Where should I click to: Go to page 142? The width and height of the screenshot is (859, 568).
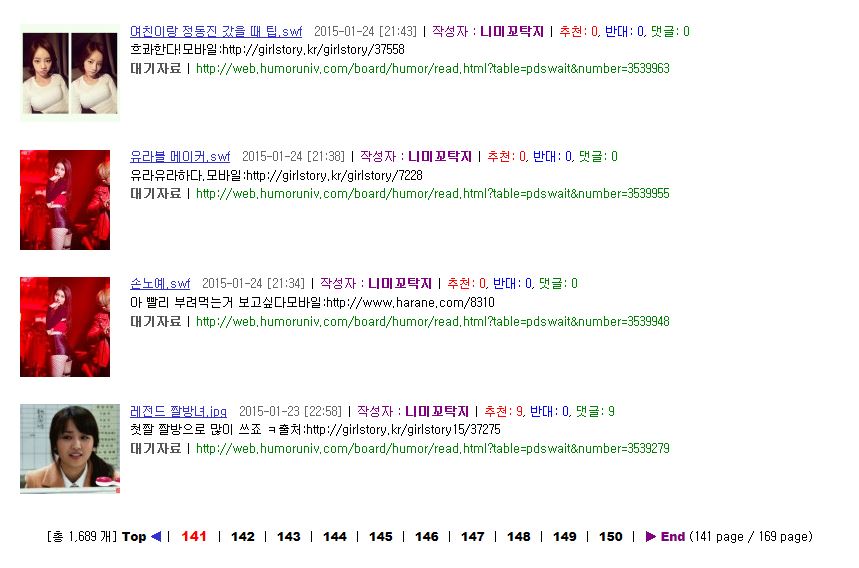(243, 537)
